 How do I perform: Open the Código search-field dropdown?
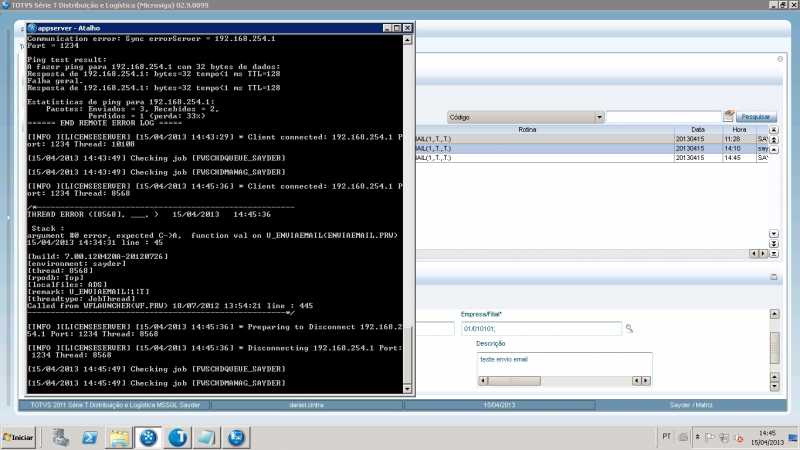point(599,117)
